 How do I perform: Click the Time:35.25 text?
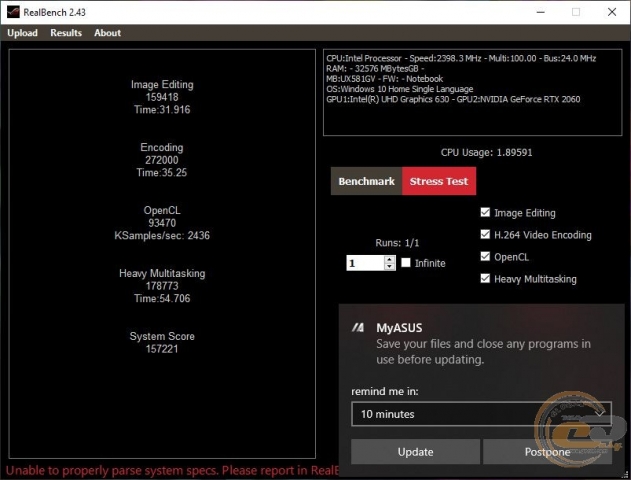(162, 173)
